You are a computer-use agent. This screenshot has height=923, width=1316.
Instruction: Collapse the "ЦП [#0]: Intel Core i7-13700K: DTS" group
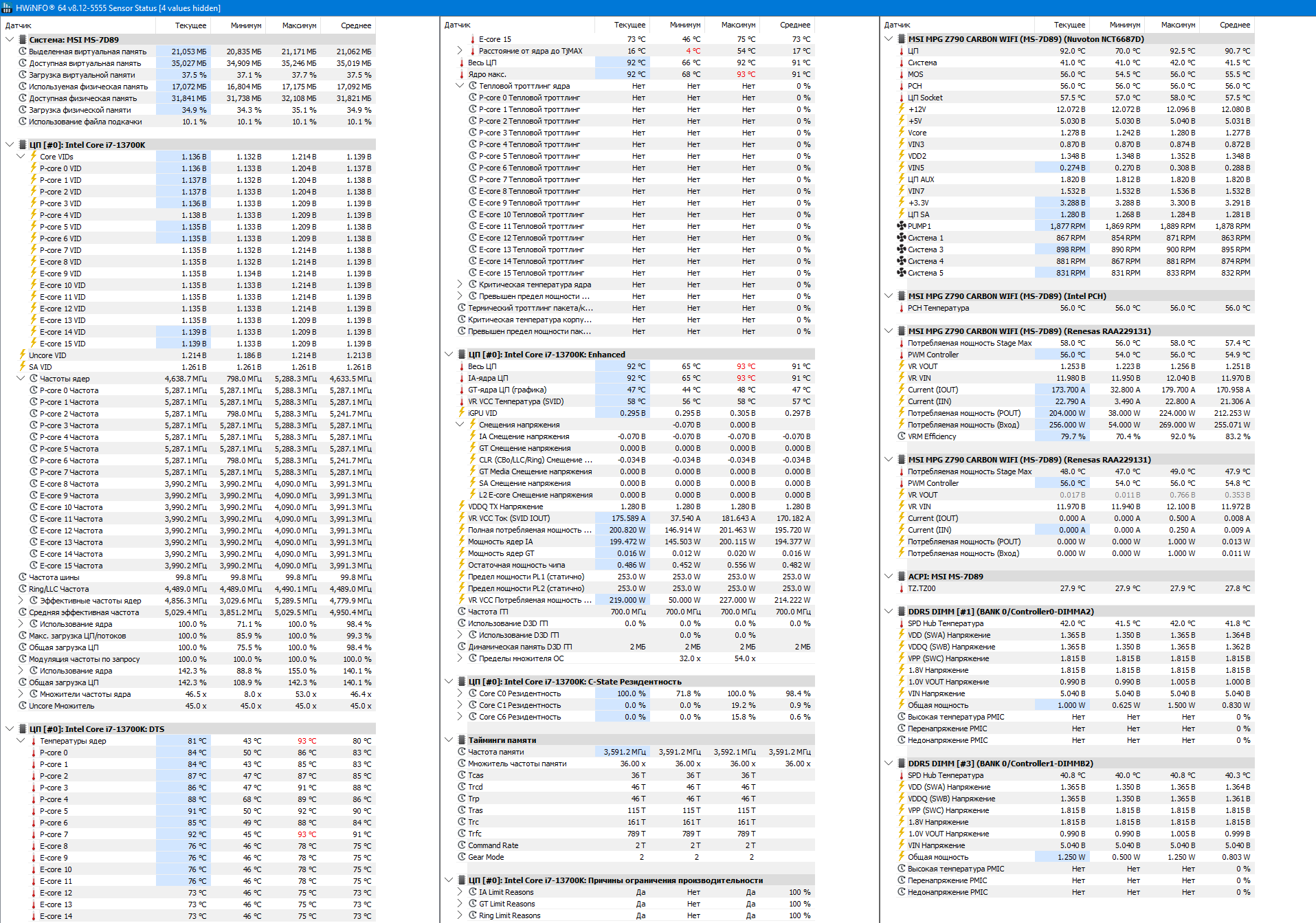click(10, 729)
